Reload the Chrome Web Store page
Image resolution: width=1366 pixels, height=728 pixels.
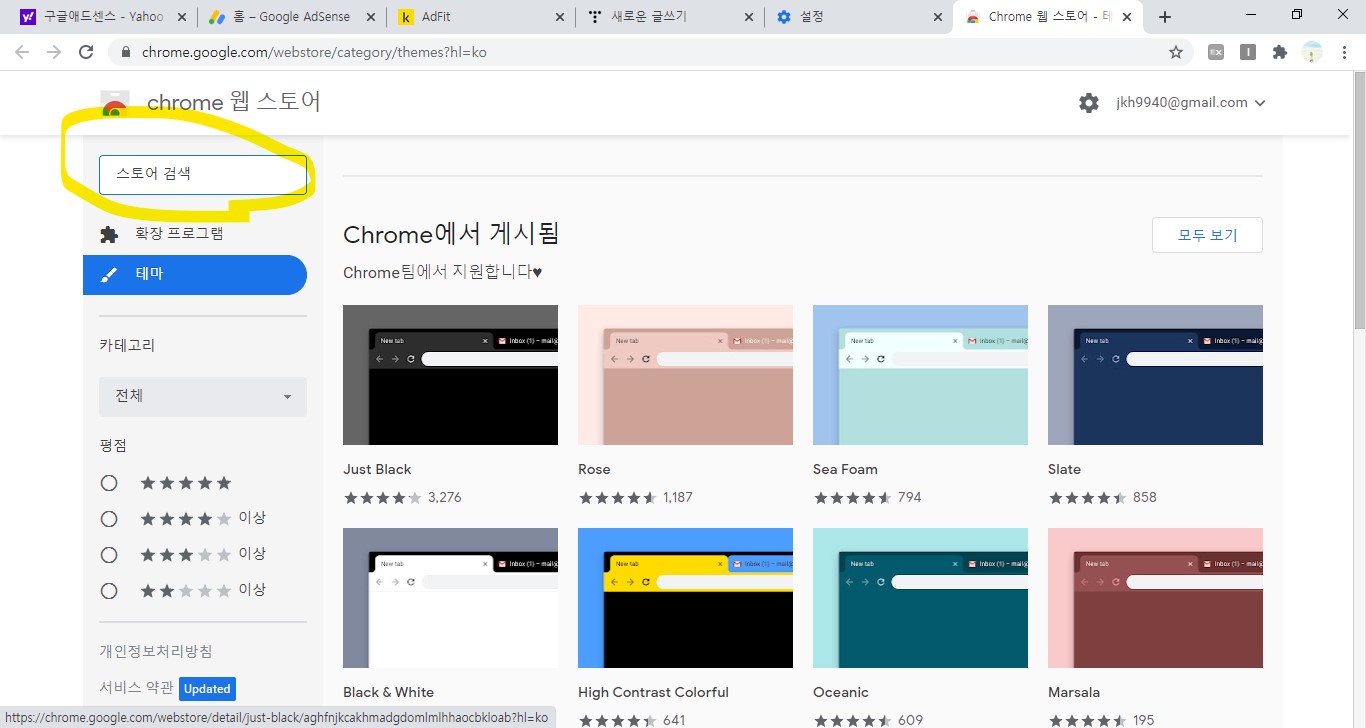tap(86, 52)
